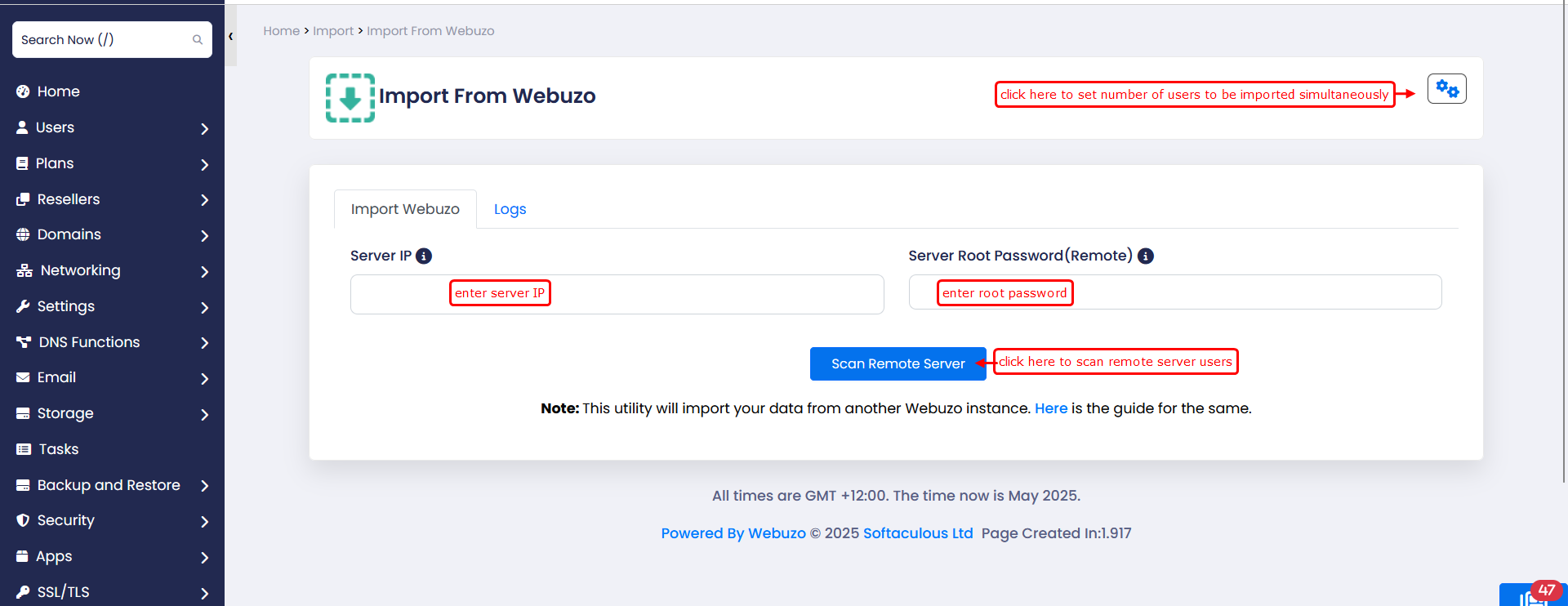The width and height of the screenshot is (1568, 606).
Task: Expand the Settings menu chevron
Action: pyautogui.click(x=205, y=307)
